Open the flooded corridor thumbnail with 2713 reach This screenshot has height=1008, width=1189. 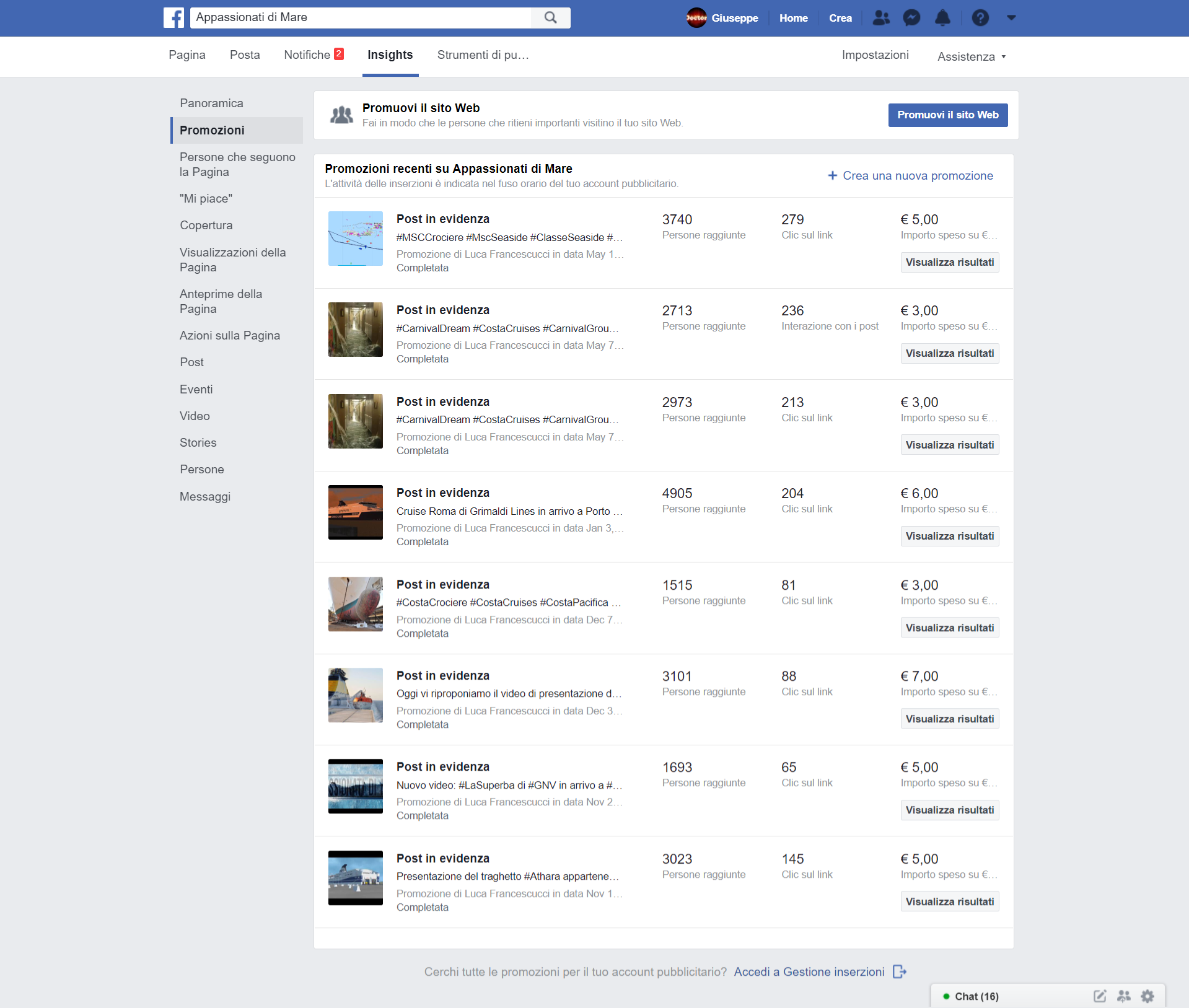pyautogui.click(x=355, y=330)
